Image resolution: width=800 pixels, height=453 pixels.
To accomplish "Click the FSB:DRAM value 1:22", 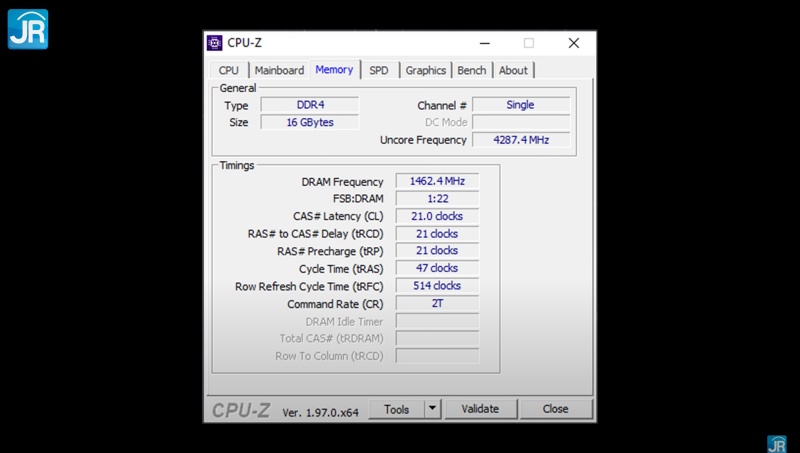I will pyautogui.click(x=437, y=198).
